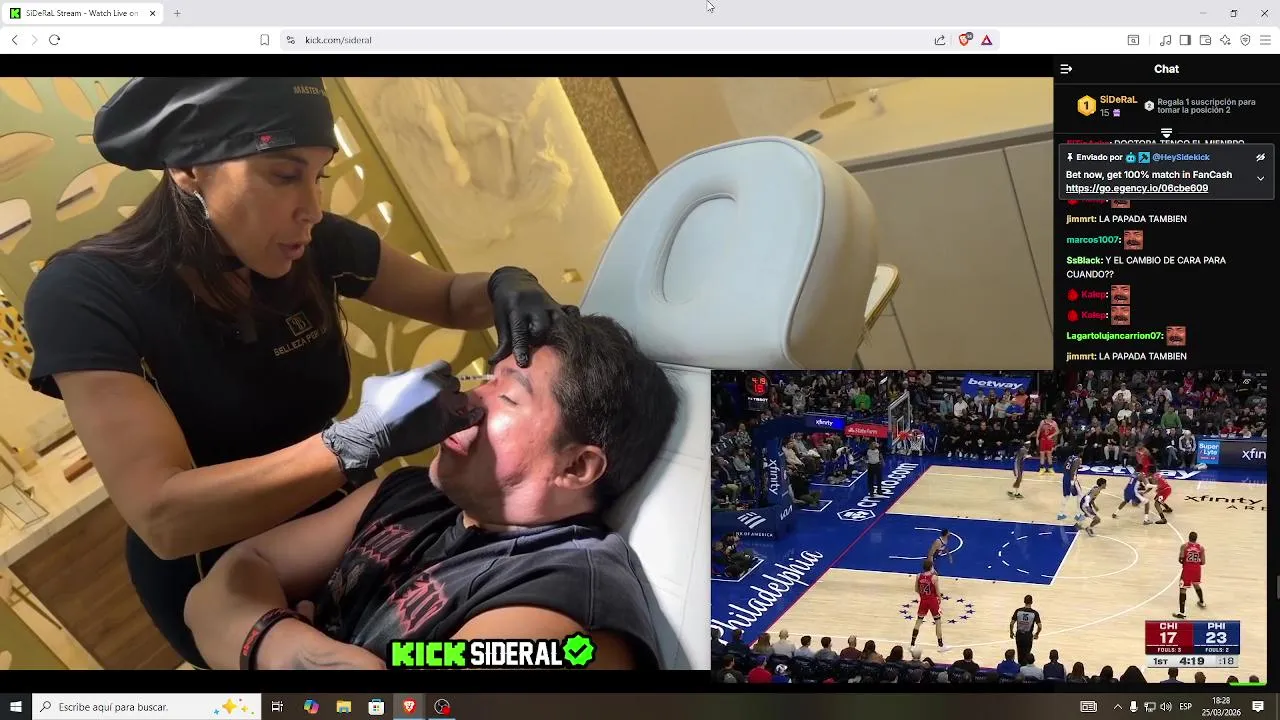1280x720 pixels.
Task: Open the Windows Start menu
Action: (15, 707)
